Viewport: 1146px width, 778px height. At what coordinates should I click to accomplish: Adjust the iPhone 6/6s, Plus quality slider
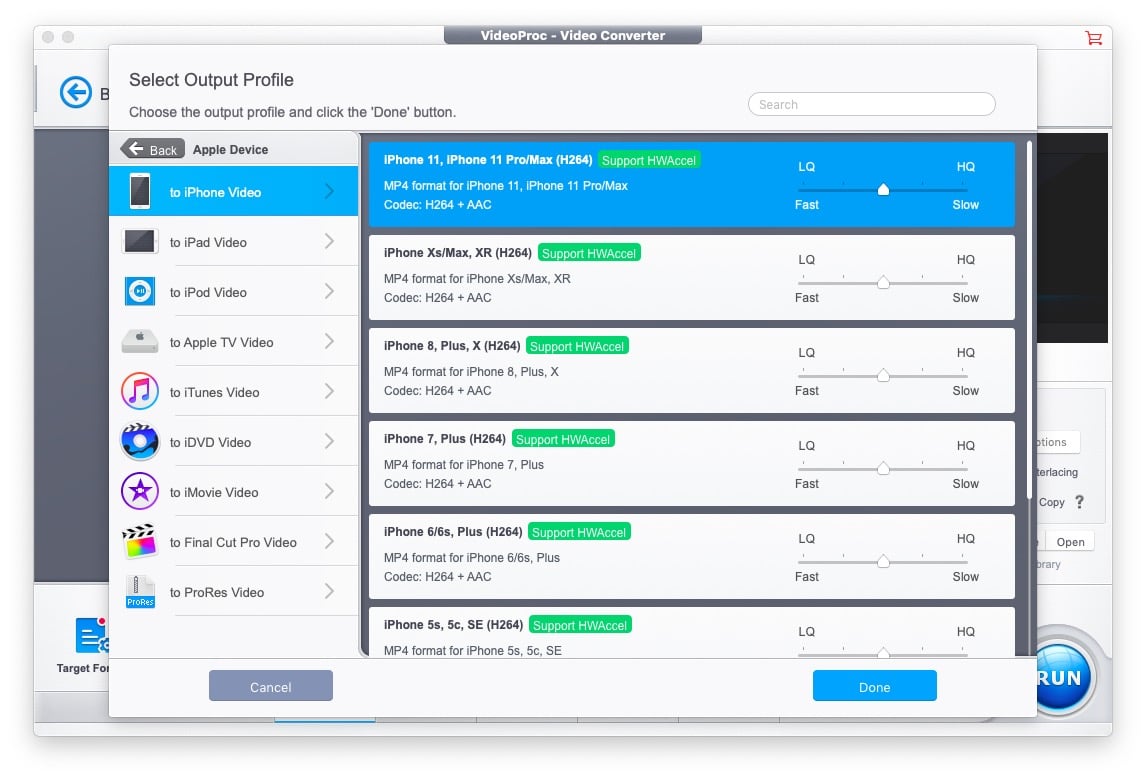[883, 561]
